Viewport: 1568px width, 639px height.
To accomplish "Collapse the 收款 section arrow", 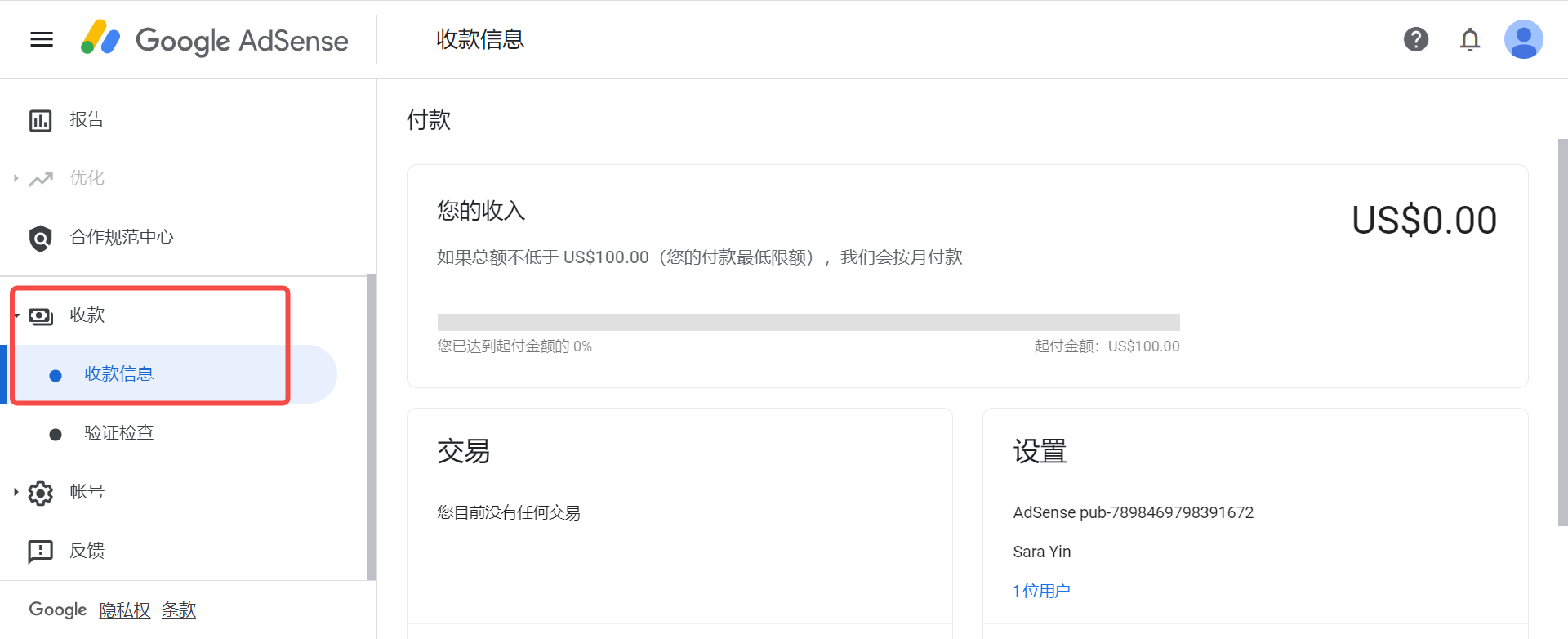I will (x=16, y=315).
